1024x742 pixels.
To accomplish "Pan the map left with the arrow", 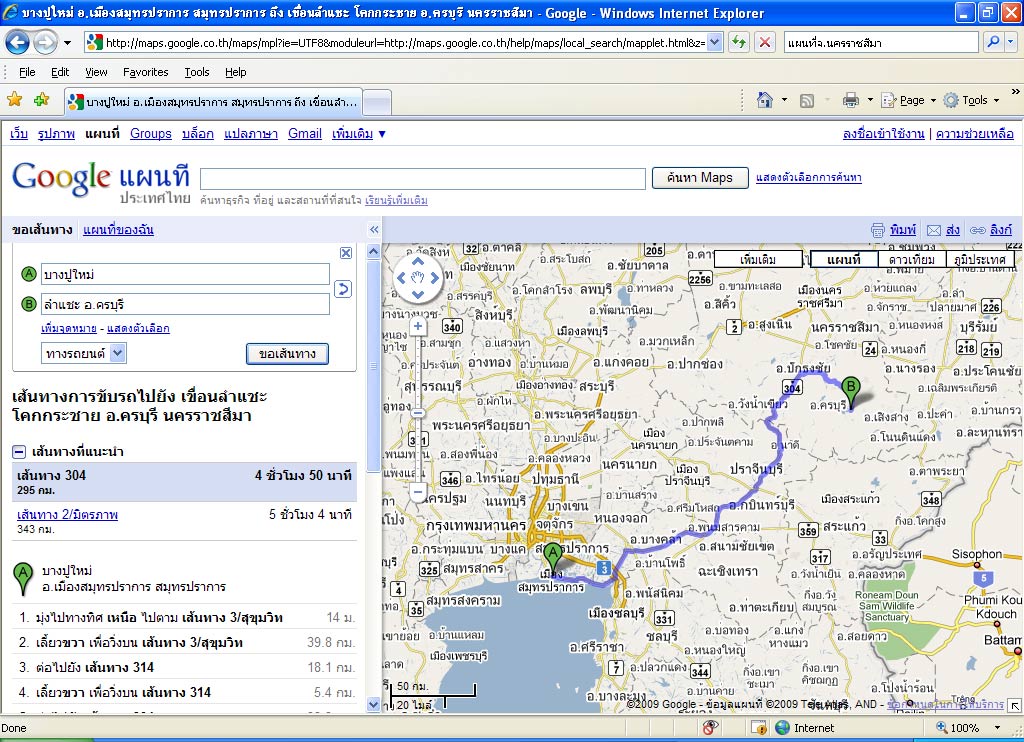I will point(402,278).
